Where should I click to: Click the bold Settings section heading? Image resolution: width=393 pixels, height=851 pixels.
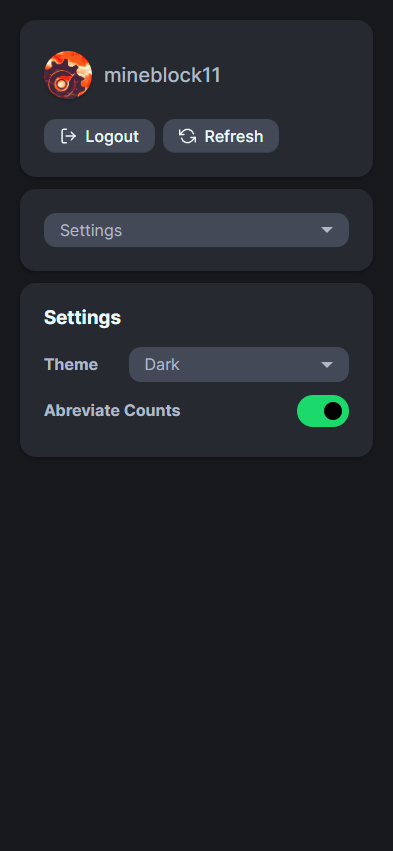tap(83, 317)
